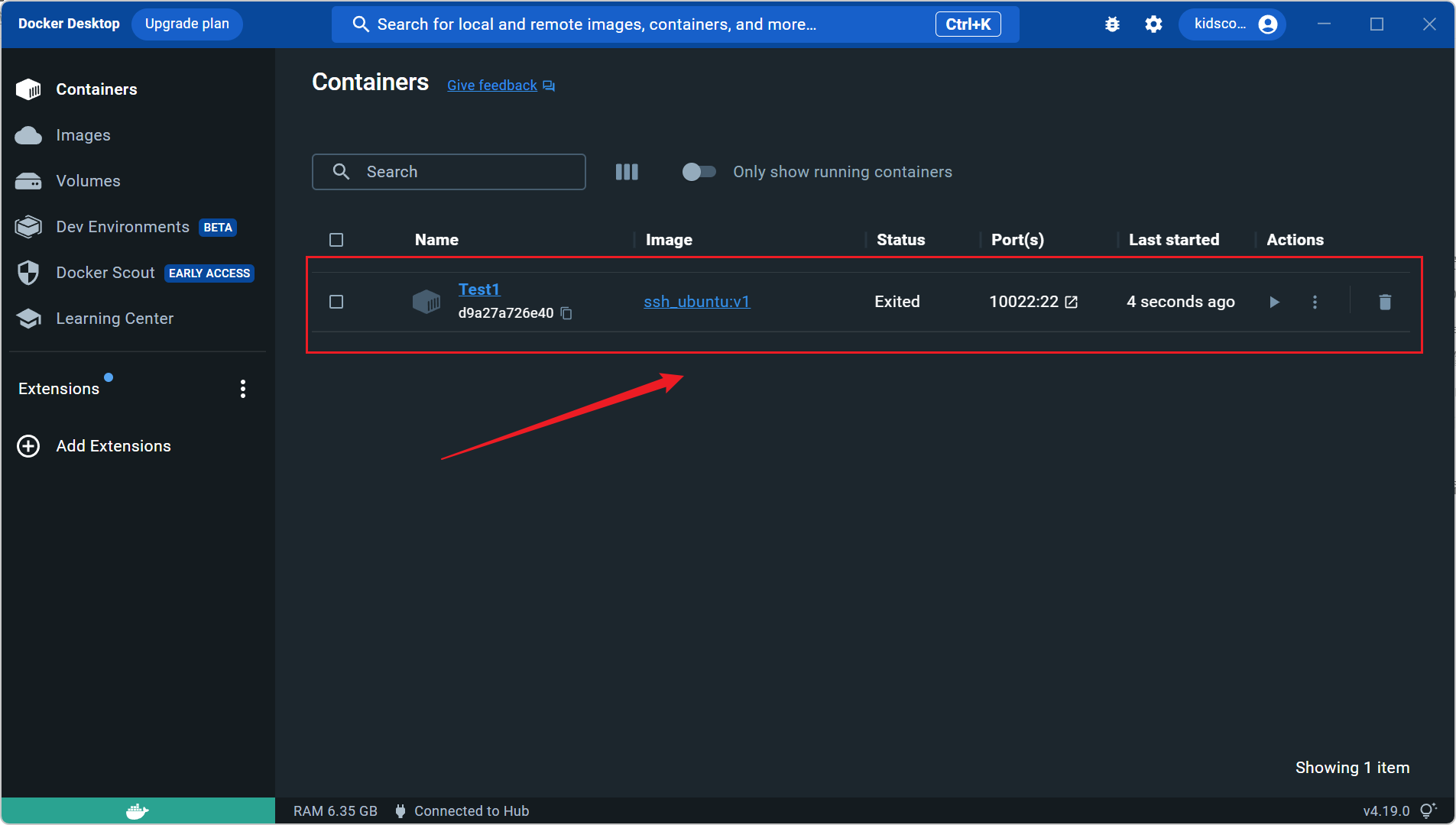
Task: Click the Connected to Hub plug icon
Action: [400, 811]
